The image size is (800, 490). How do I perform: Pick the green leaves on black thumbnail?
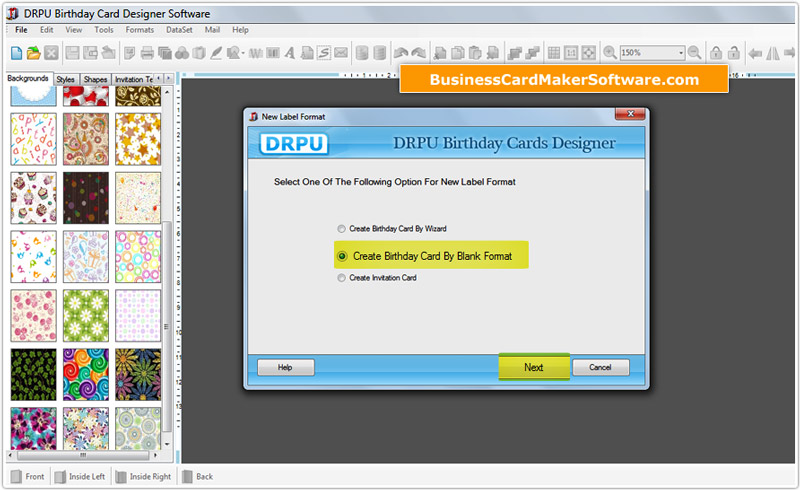pos(34,375)
